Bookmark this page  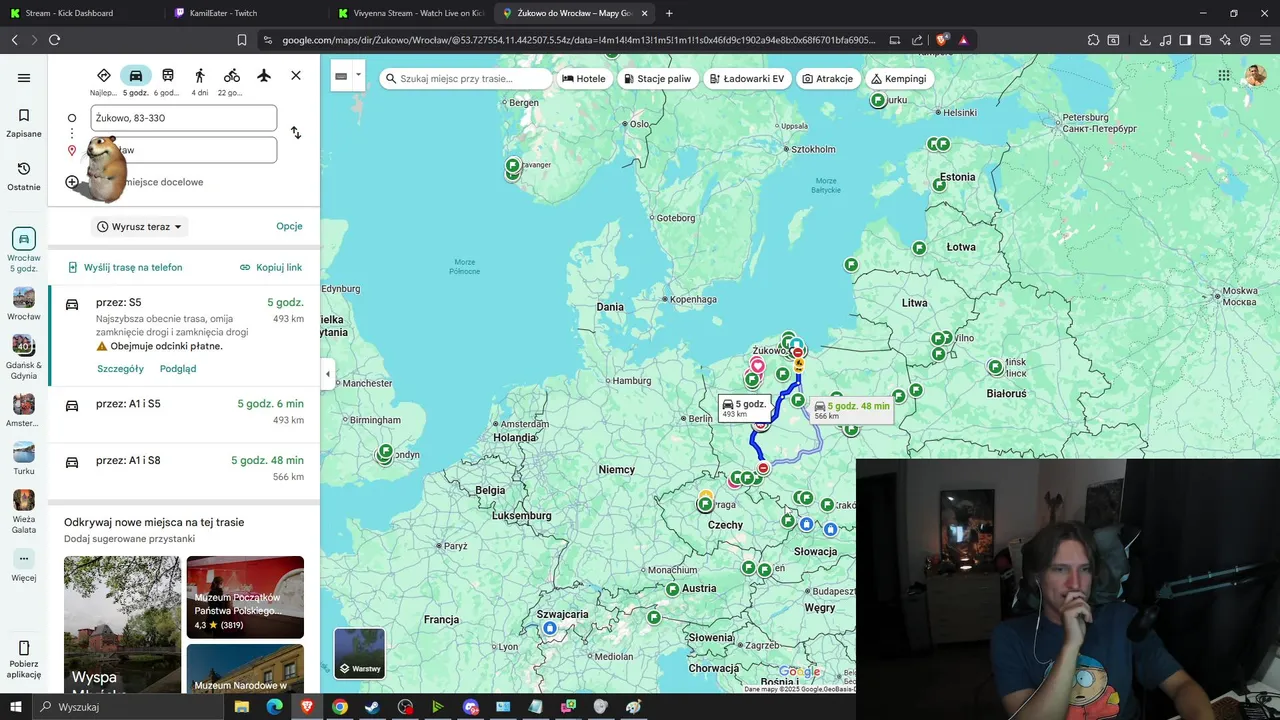tap(242, 40)
